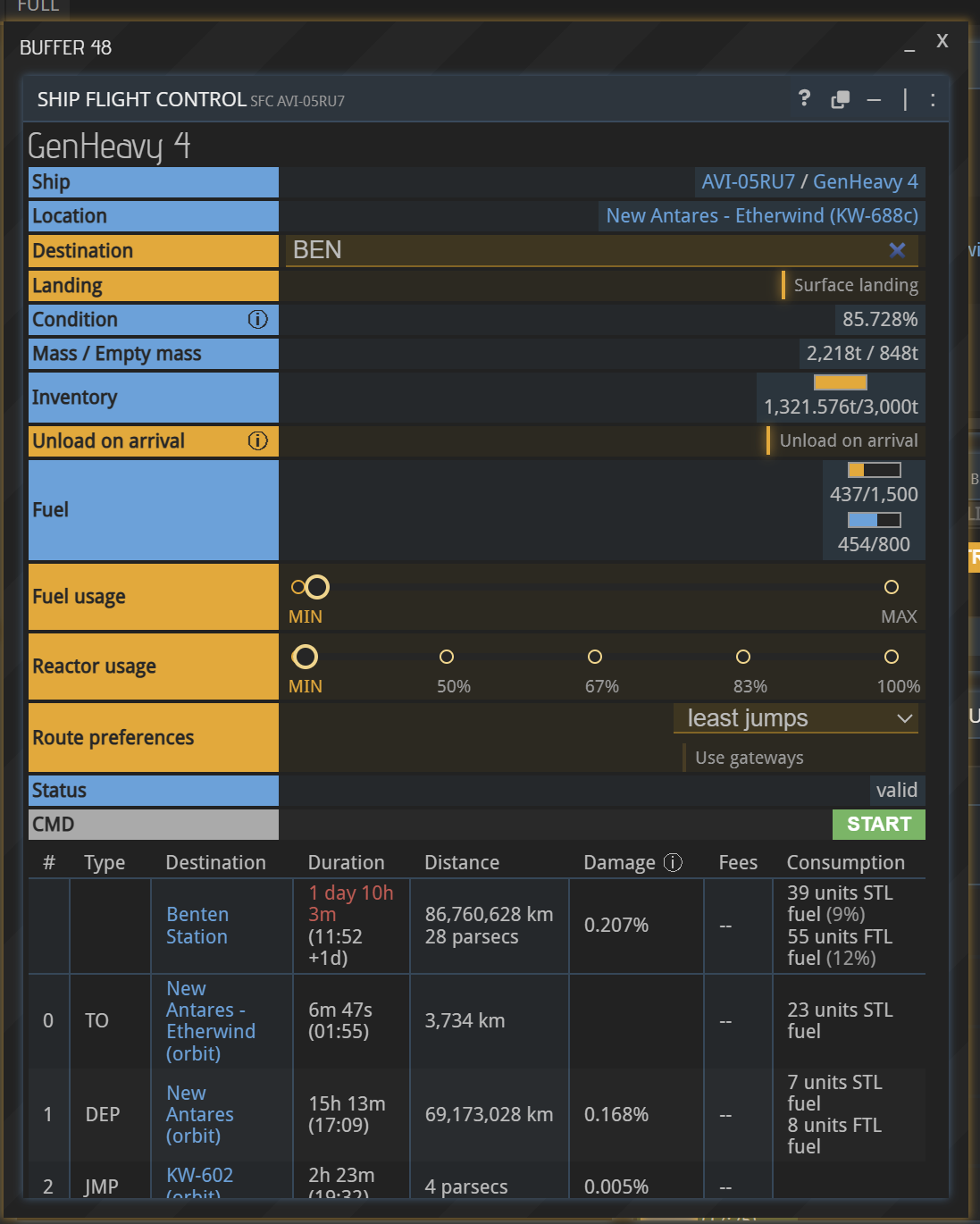This screenshot has width=980, height=1224.
Task: Click the Destination input field
Action: click(581, 250)
